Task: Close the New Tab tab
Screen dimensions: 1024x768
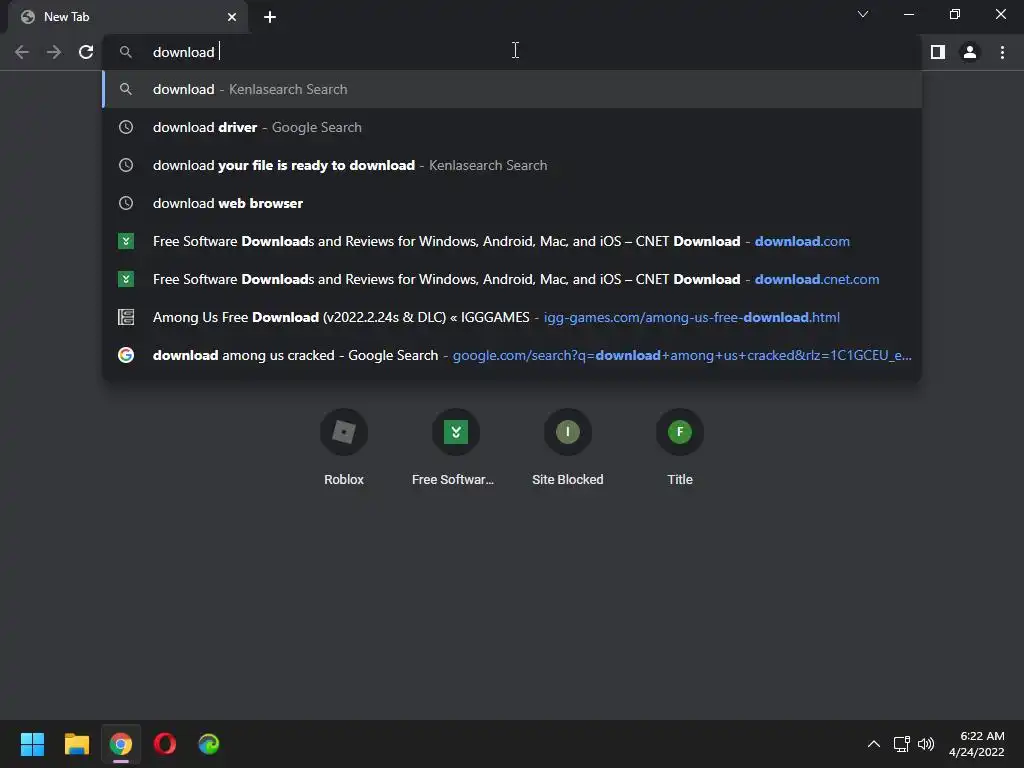Action: click(x=232, y=17)
